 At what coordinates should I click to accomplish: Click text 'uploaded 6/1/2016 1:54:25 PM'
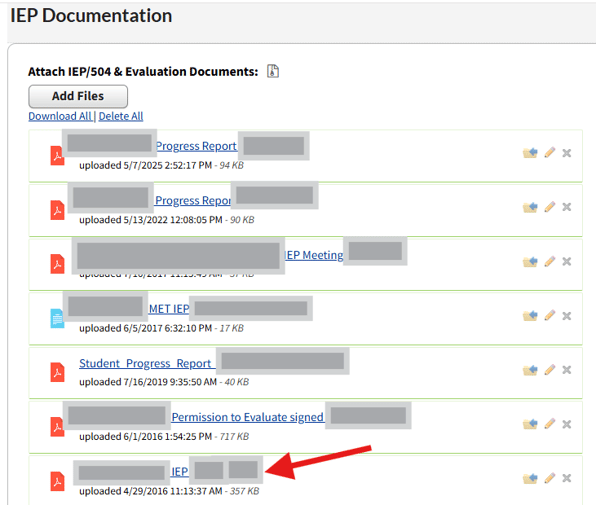[146, 436]
